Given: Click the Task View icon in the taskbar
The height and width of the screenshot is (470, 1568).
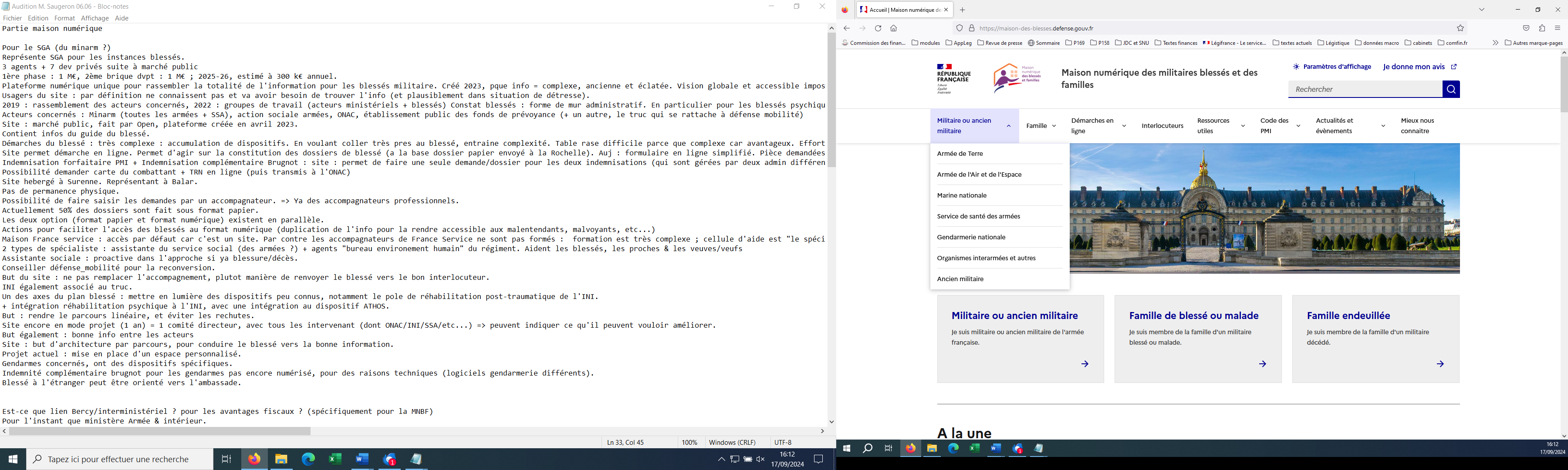Looking at the screenshot, I should 226,460.
